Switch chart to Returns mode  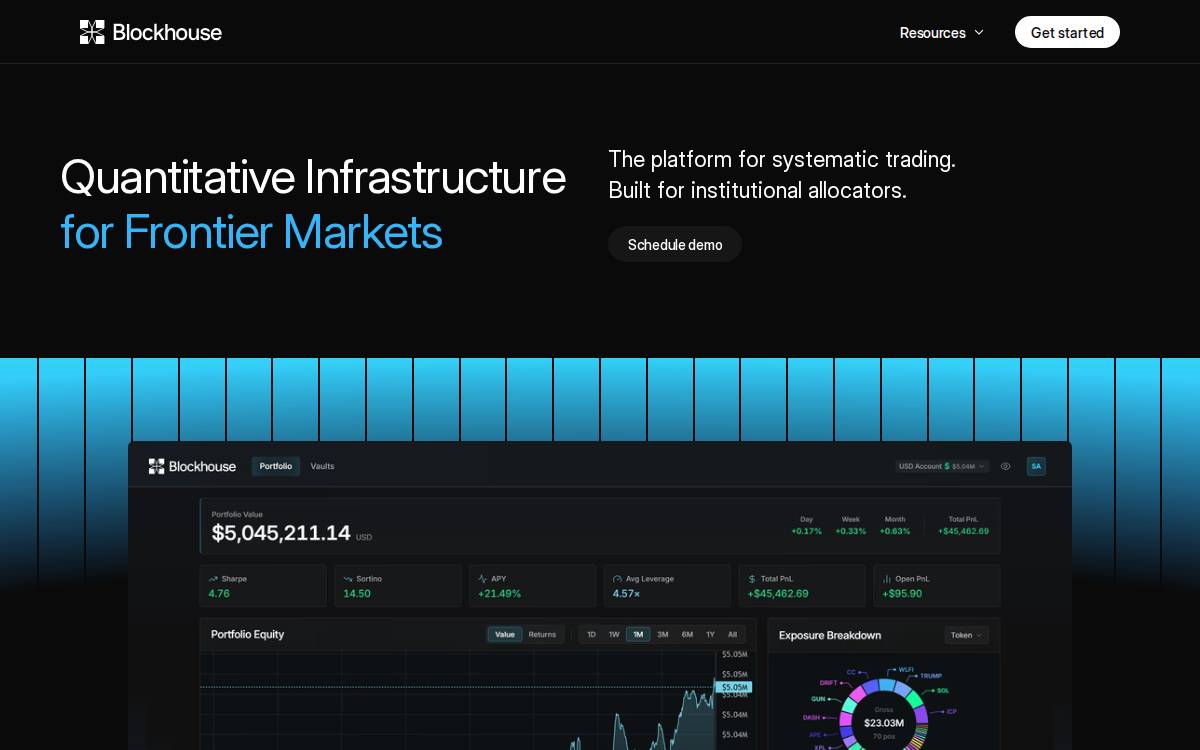point(542,634)
